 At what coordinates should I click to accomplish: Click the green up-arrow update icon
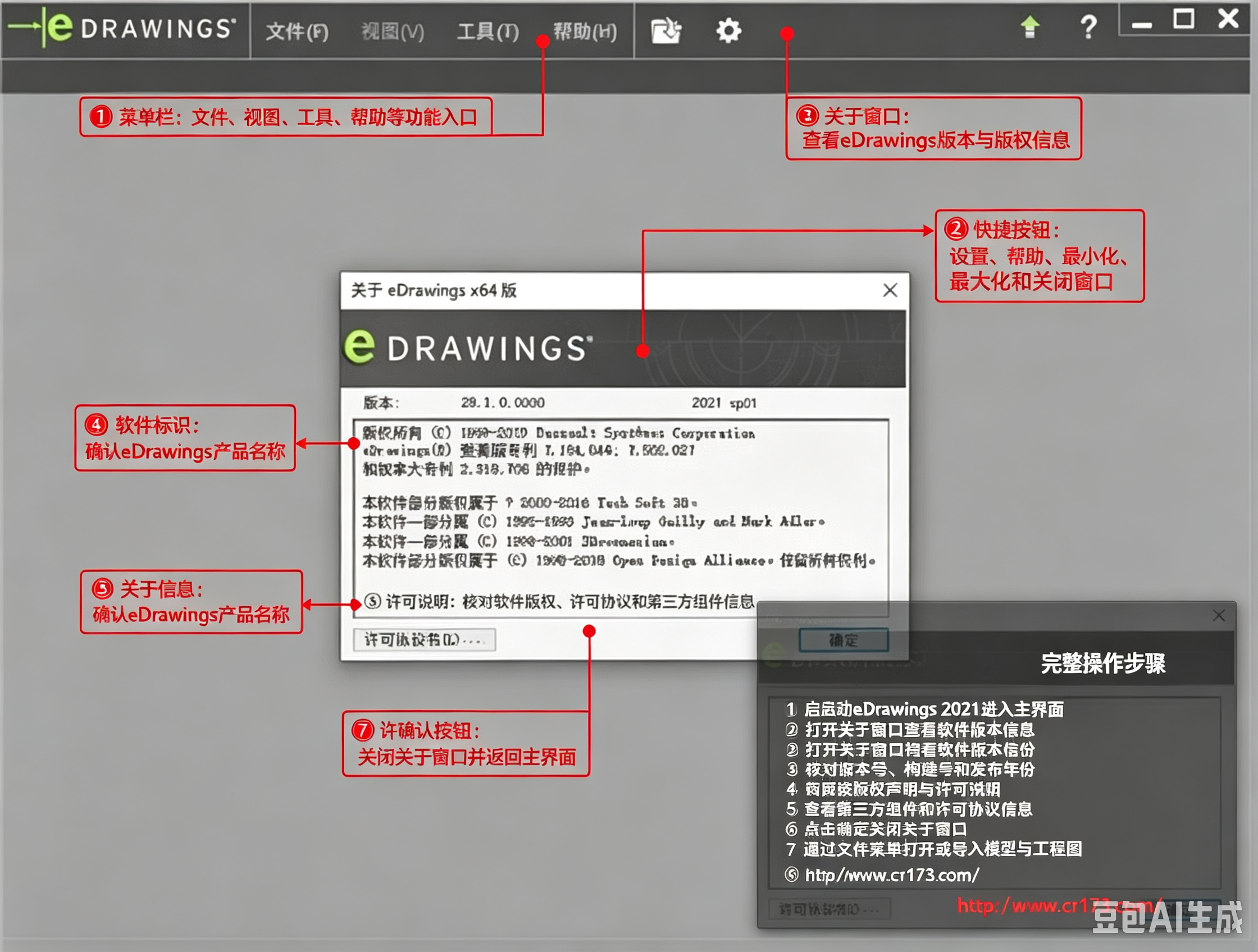(x=1030, y=27)
